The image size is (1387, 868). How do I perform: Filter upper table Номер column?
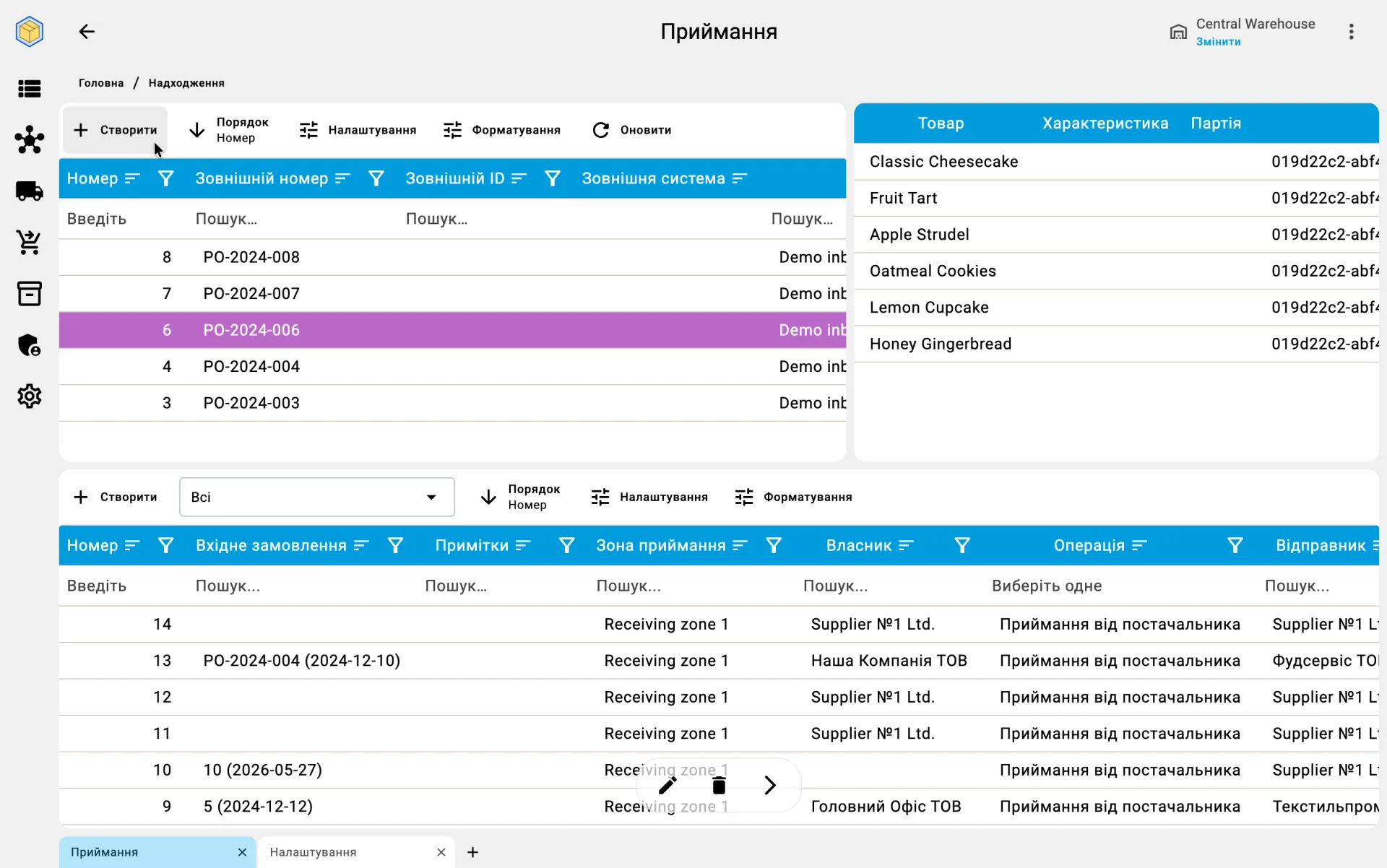coord(165,178)
